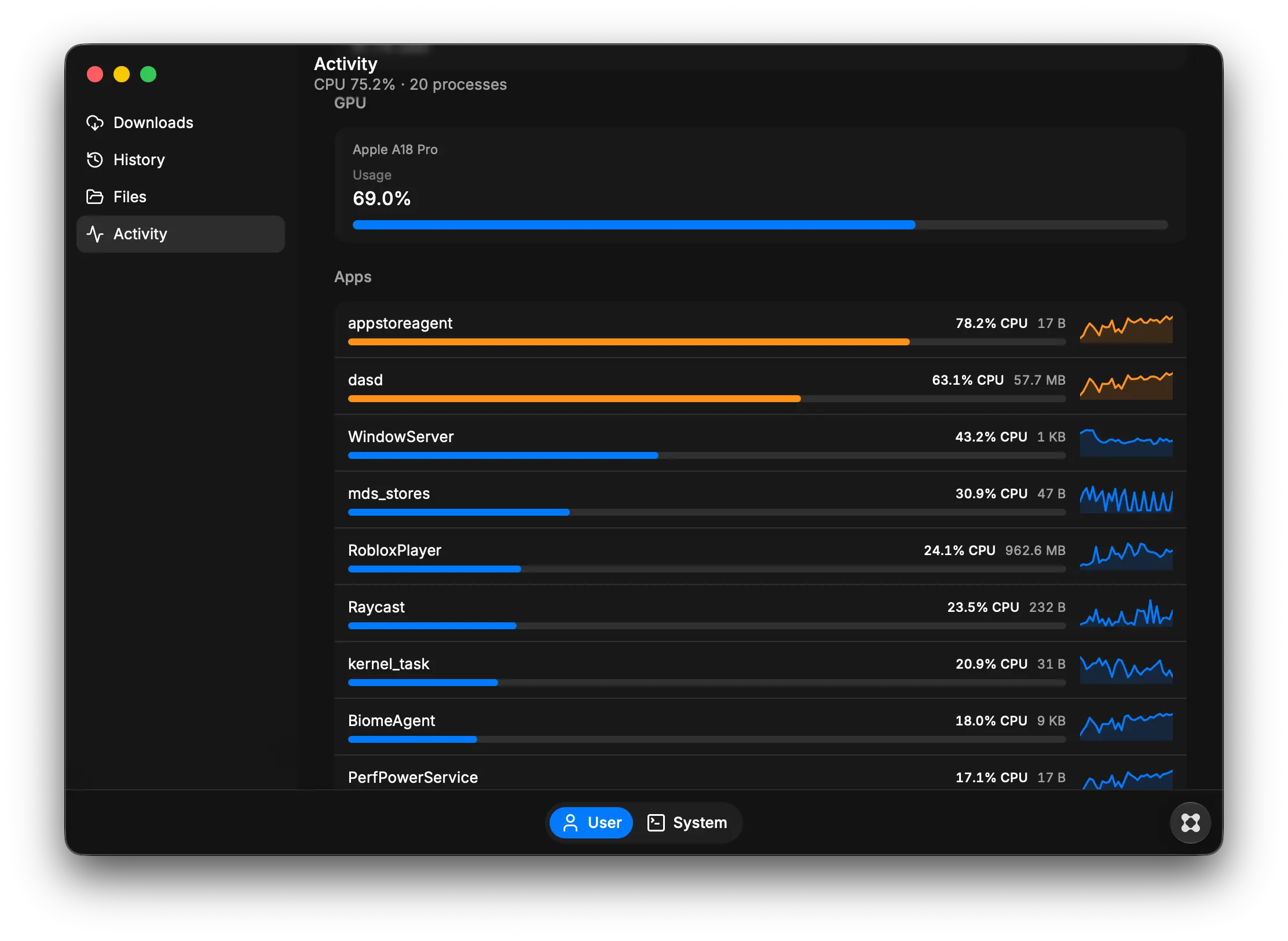Open the kernel_task sparkline graph
Viewport: 1288px width, 941px height.
pyautogui.click(x=1126, y=670)
